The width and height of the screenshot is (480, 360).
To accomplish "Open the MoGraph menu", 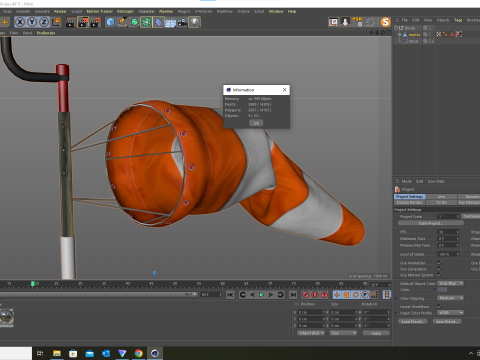I will (125, 11).
